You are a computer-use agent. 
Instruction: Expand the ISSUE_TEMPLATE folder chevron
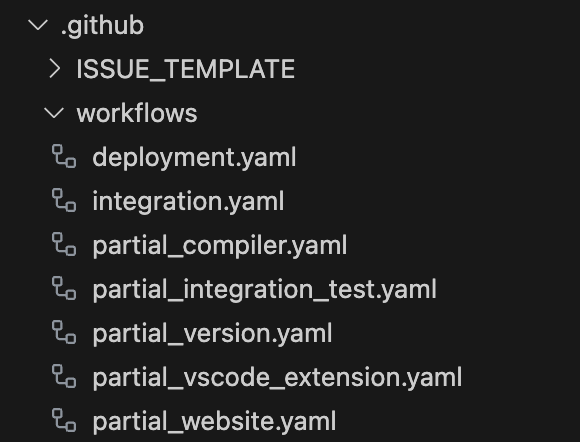pos(55,69)
